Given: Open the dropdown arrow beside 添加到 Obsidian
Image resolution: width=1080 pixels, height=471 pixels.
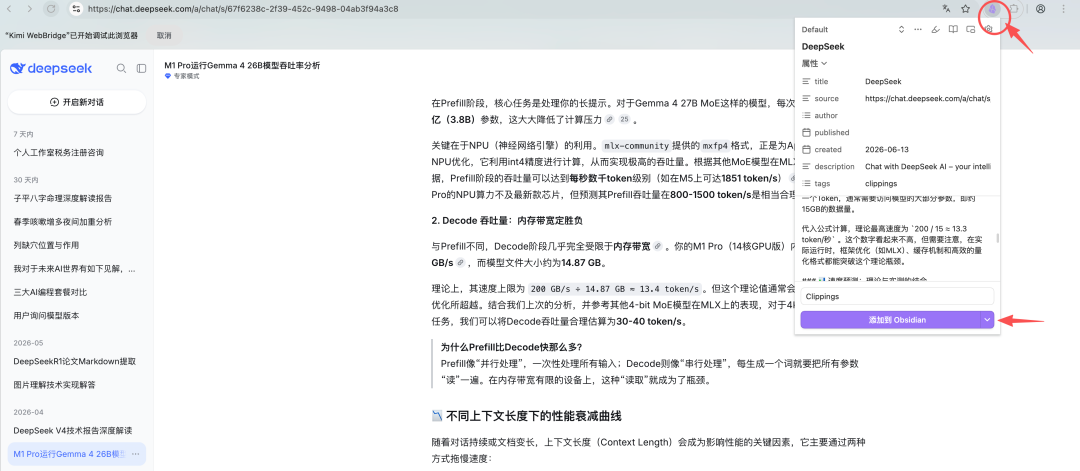Looking at the screenshot, I should click(988, 320).
